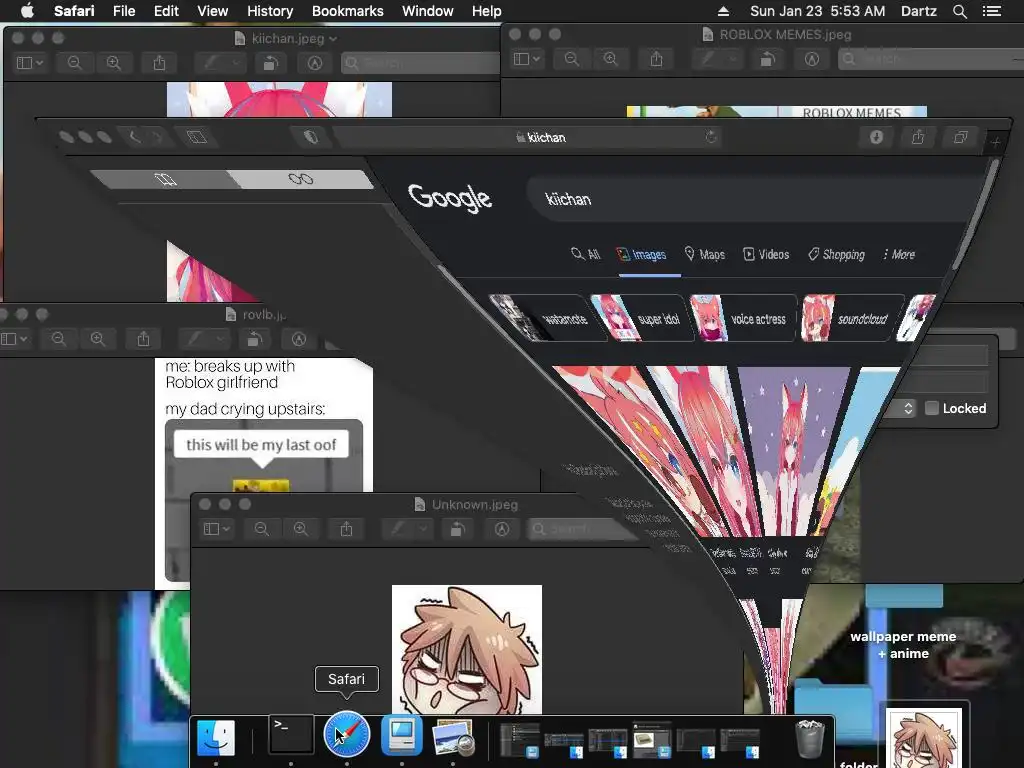Open sidebar view dropdown in rovlb window

14,339
